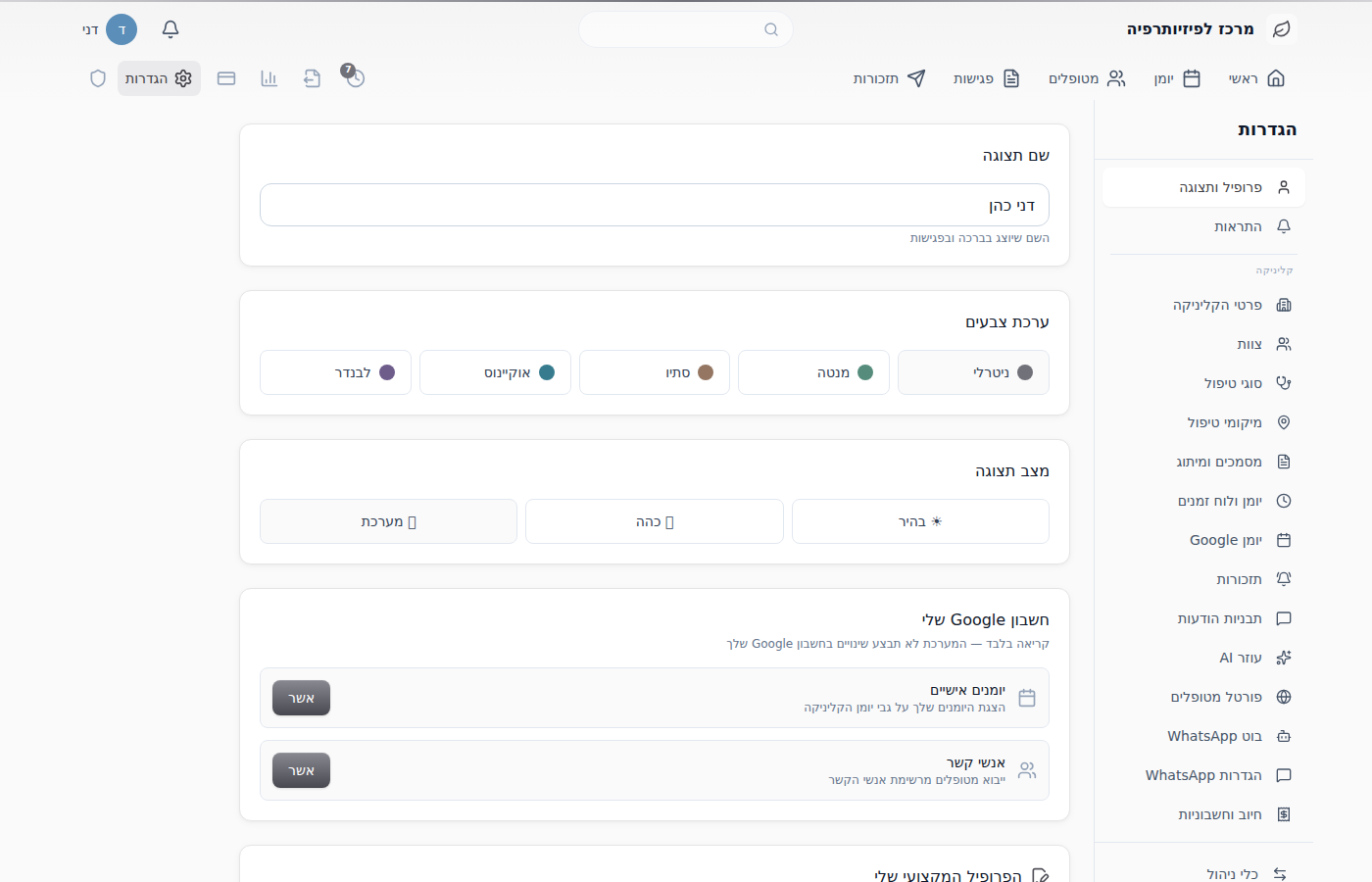Select the בהיר light display mode
Viewport: 1372px width, 882px height.
click(x=920, y=521)
